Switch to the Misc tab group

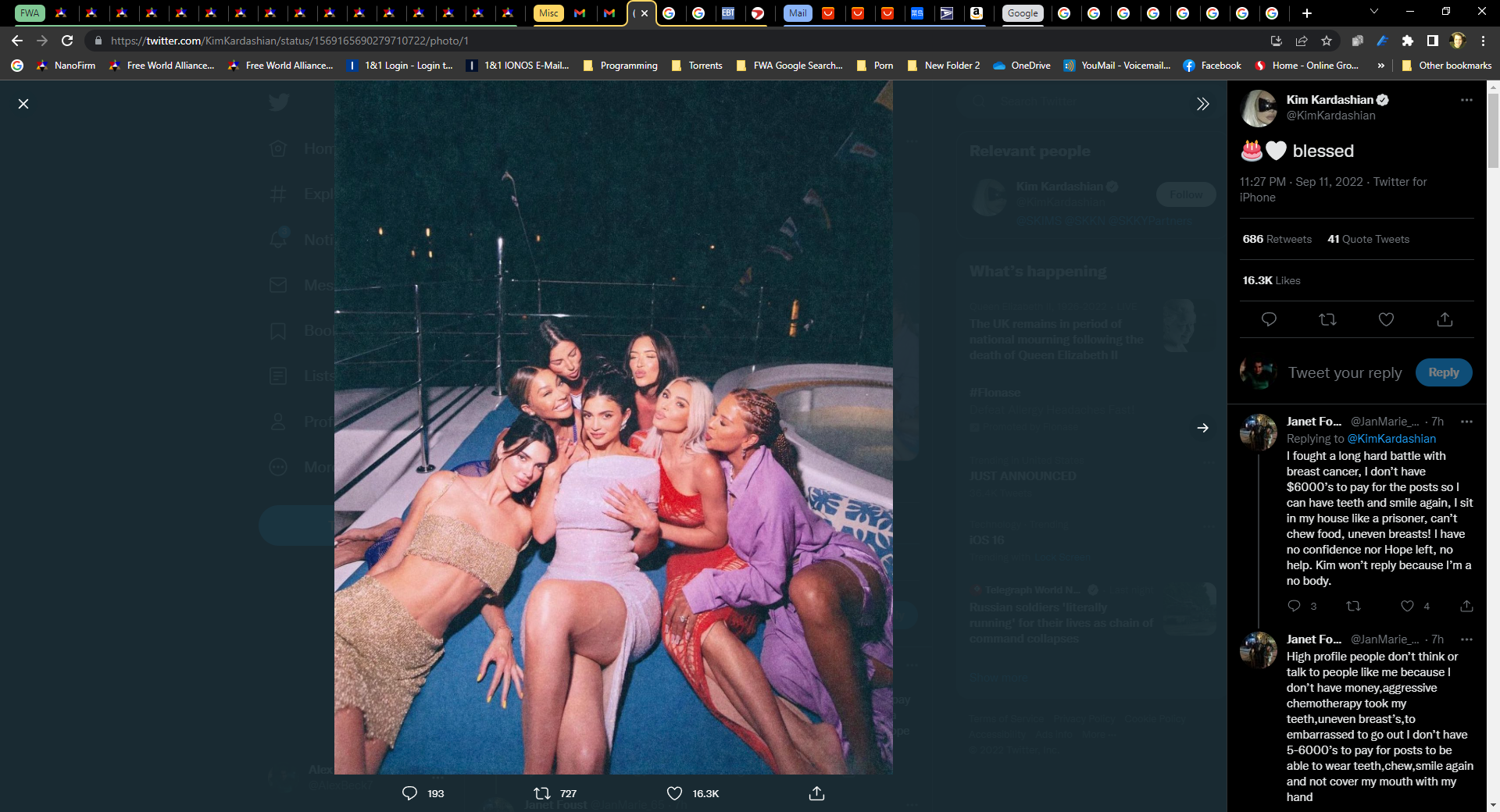(x=548, y=13)
